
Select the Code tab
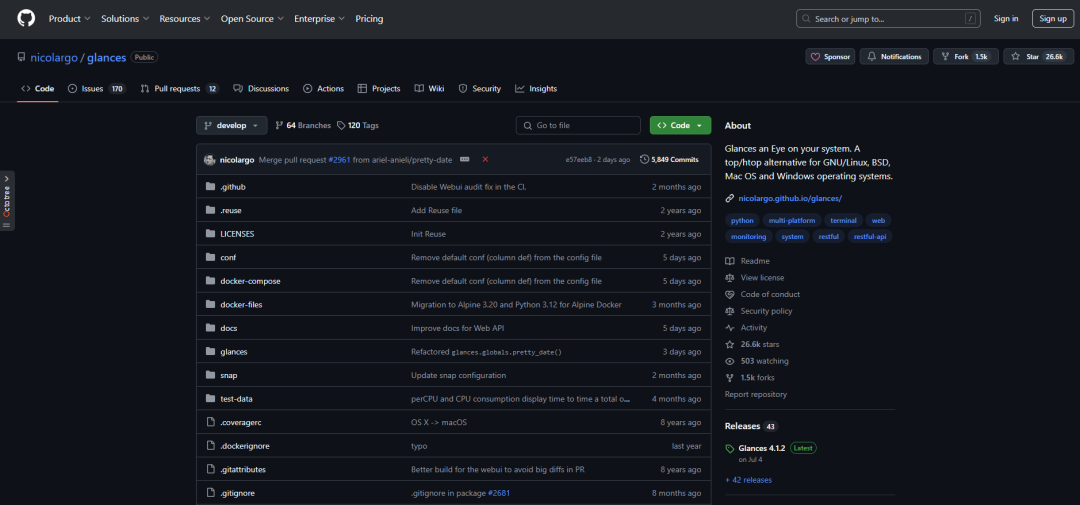(38, 88)
